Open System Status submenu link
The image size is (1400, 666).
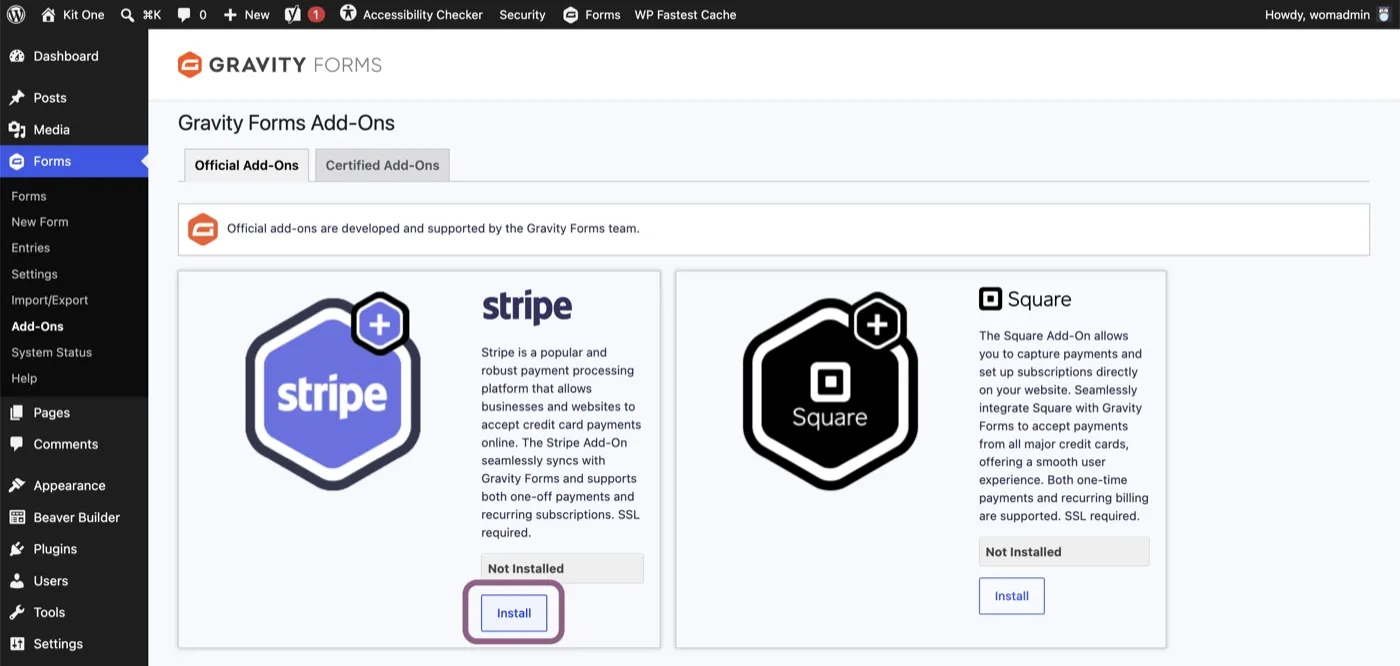51,352
